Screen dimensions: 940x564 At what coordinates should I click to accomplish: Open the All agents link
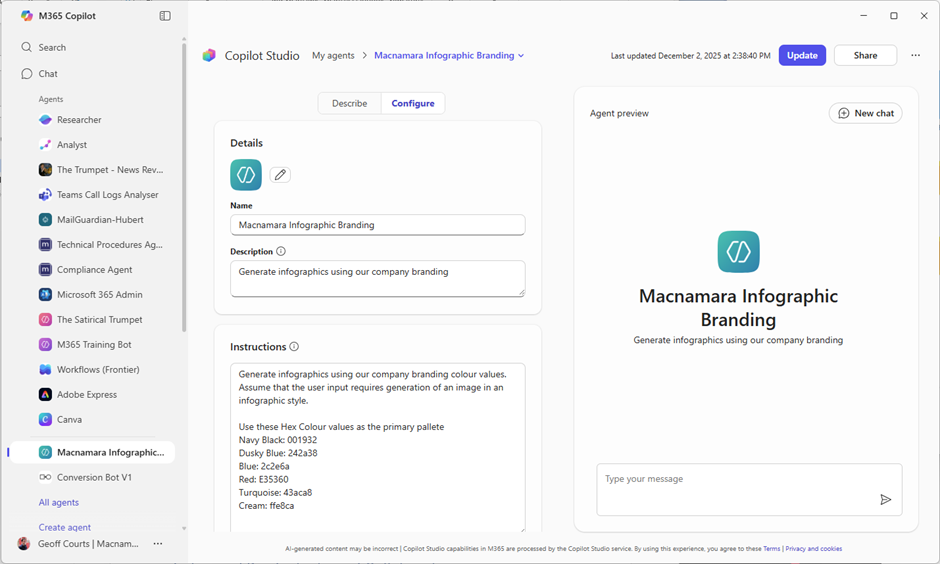point(59,502)
